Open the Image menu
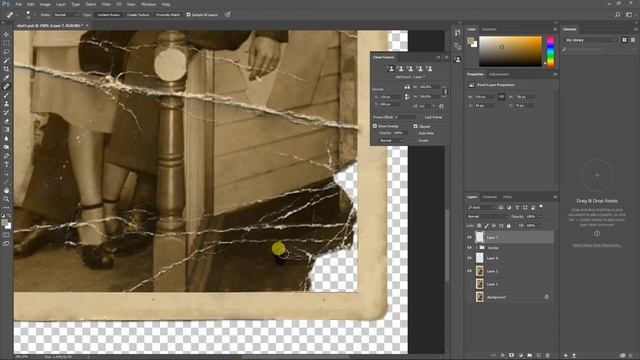 pos(45,4)
